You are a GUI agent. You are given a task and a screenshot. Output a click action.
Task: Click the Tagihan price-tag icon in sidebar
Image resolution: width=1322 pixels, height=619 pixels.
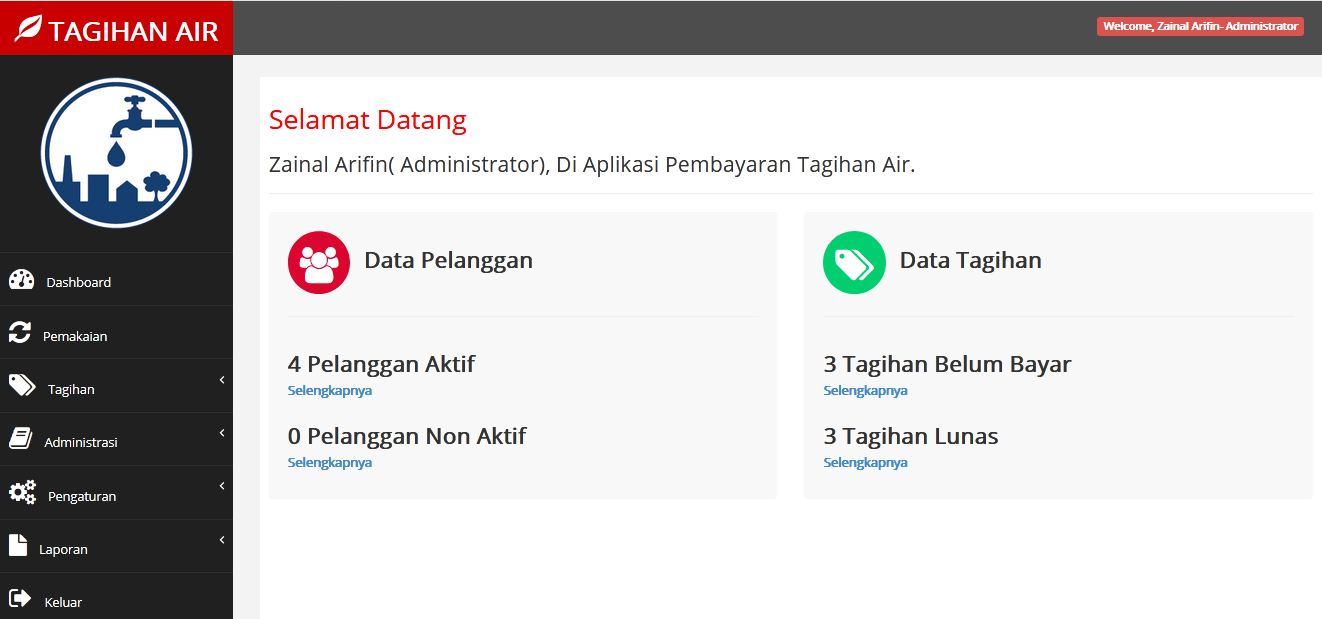click(21, 384)
